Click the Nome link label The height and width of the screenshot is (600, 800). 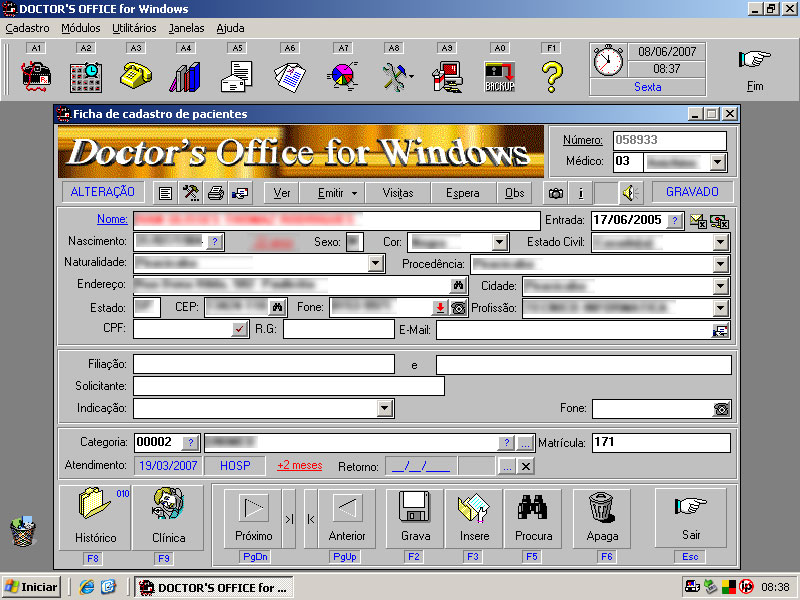click(112, 219)
